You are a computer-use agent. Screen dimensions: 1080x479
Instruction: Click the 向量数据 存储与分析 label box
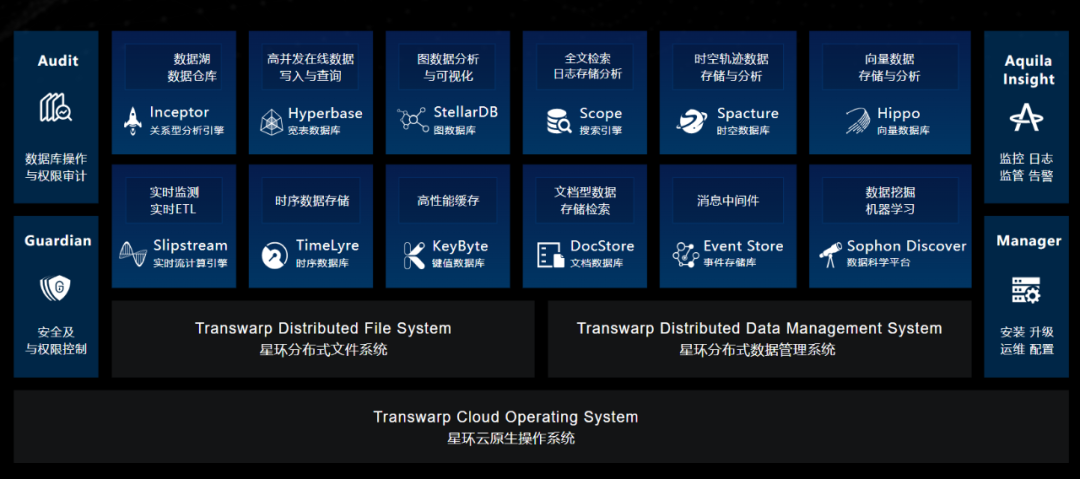pos(890,67)
